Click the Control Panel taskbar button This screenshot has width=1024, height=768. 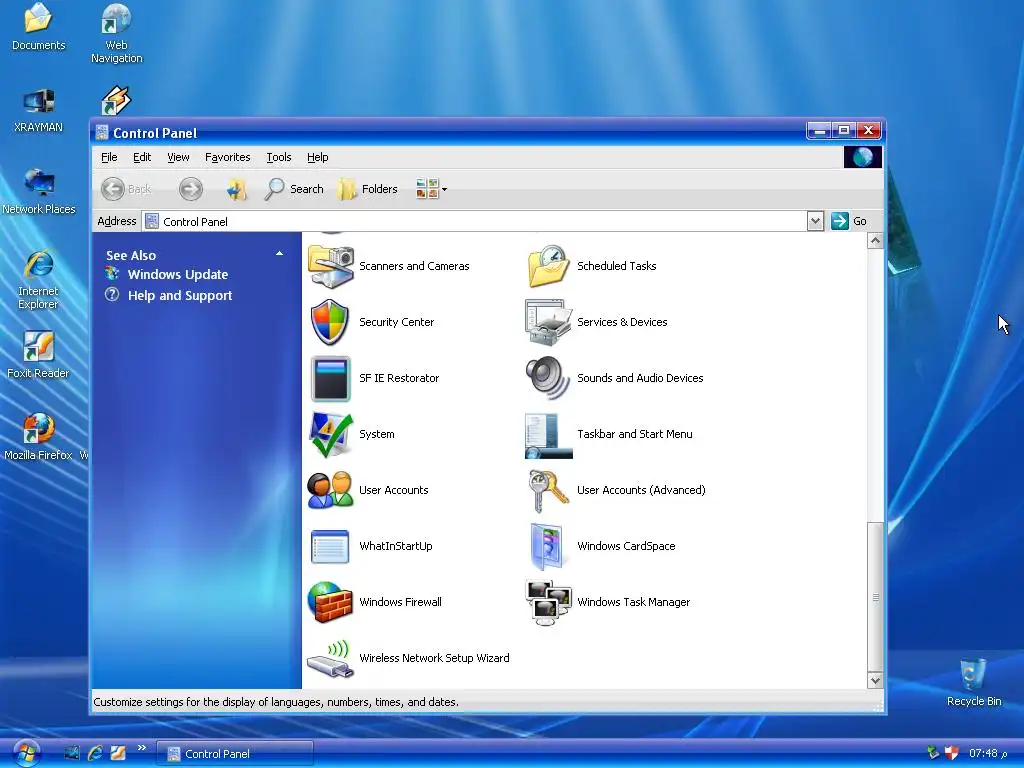click(x=235, y=754)
